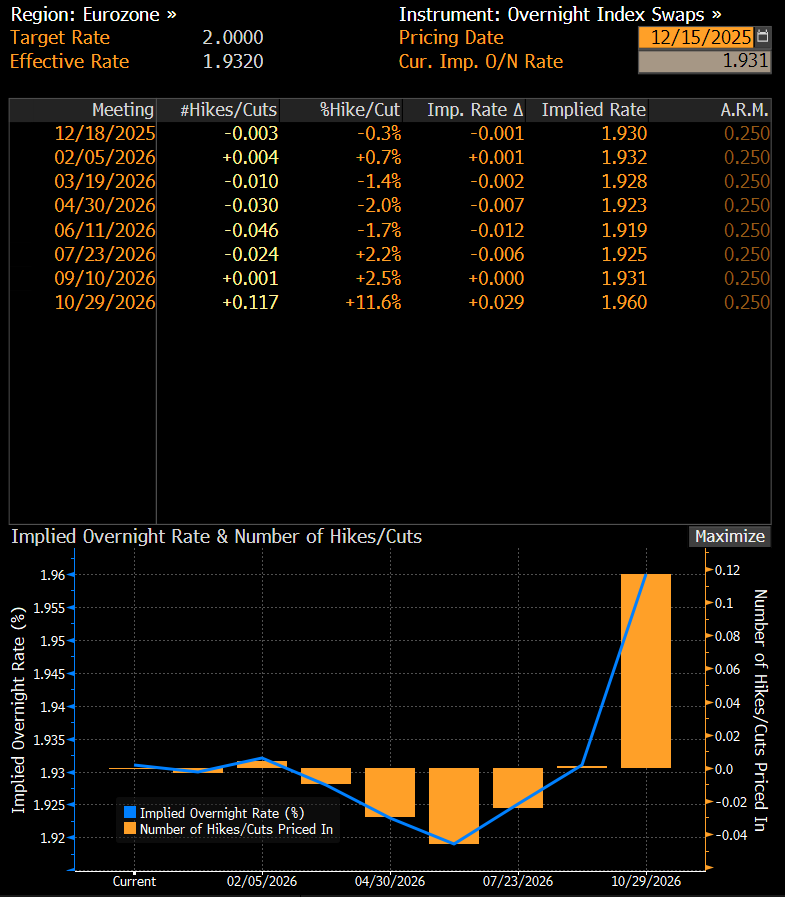Open the Instrument: Overnight Index Swaps dropdown
Screen dimensions: 785x897
(x=560, y=14)
